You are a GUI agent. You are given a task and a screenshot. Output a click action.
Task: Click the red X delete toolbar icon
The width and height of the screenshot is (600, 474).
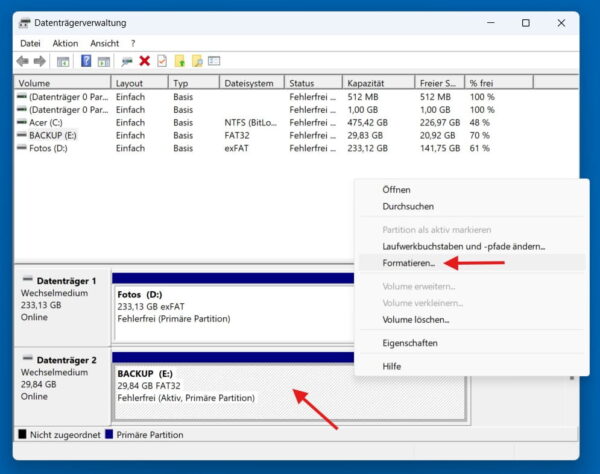[x=145, y=61]
